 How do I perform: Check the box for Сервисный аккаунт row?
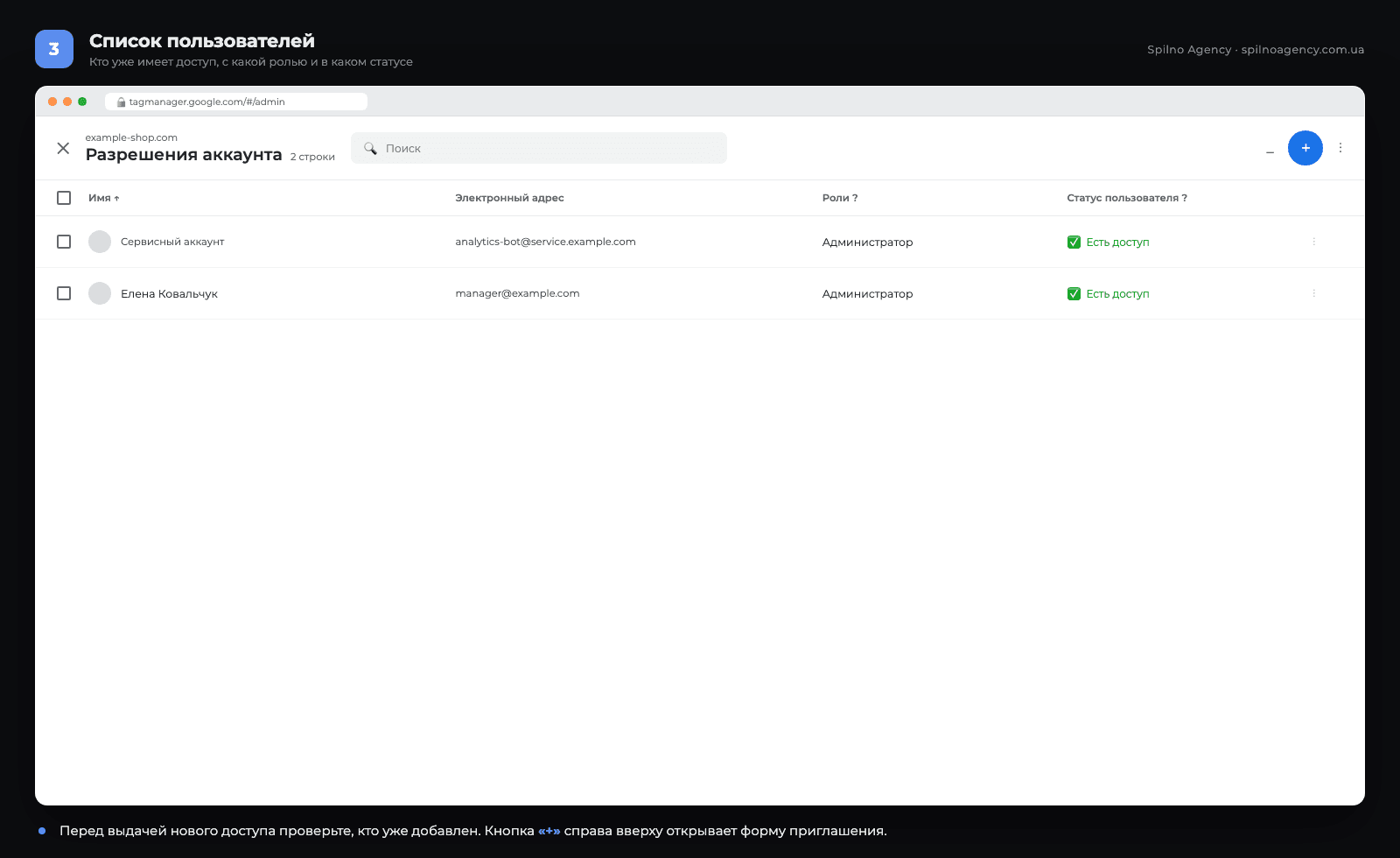64,242
